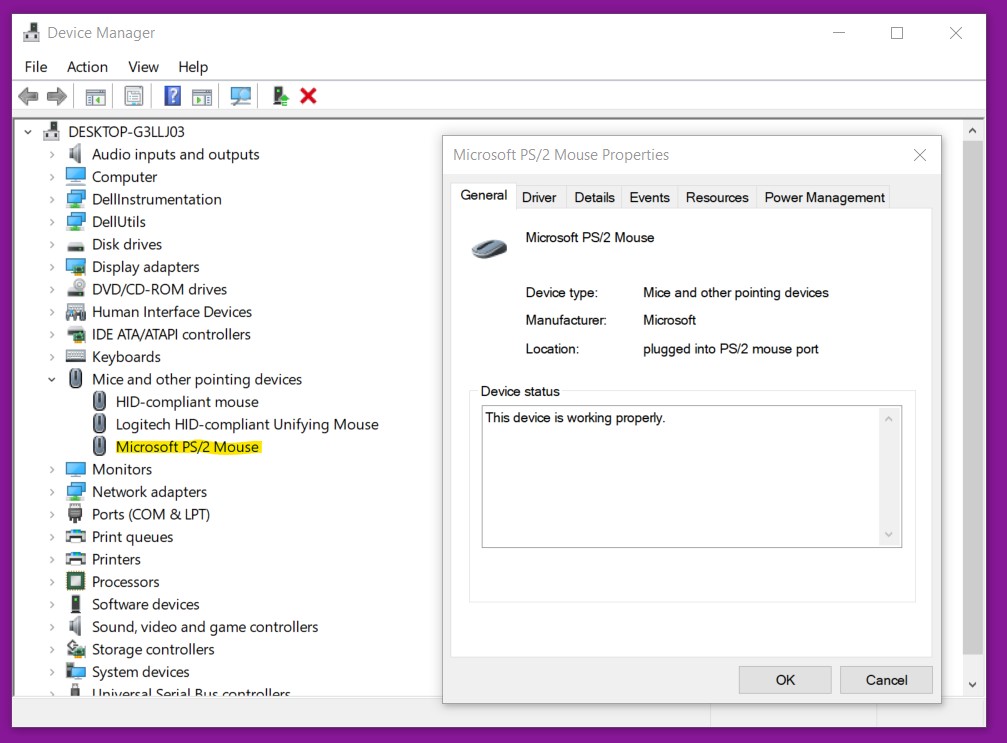The image size is (1007, 743).
Task: Click the Update device driver toolbar icon
Action: tap(280, 96)
